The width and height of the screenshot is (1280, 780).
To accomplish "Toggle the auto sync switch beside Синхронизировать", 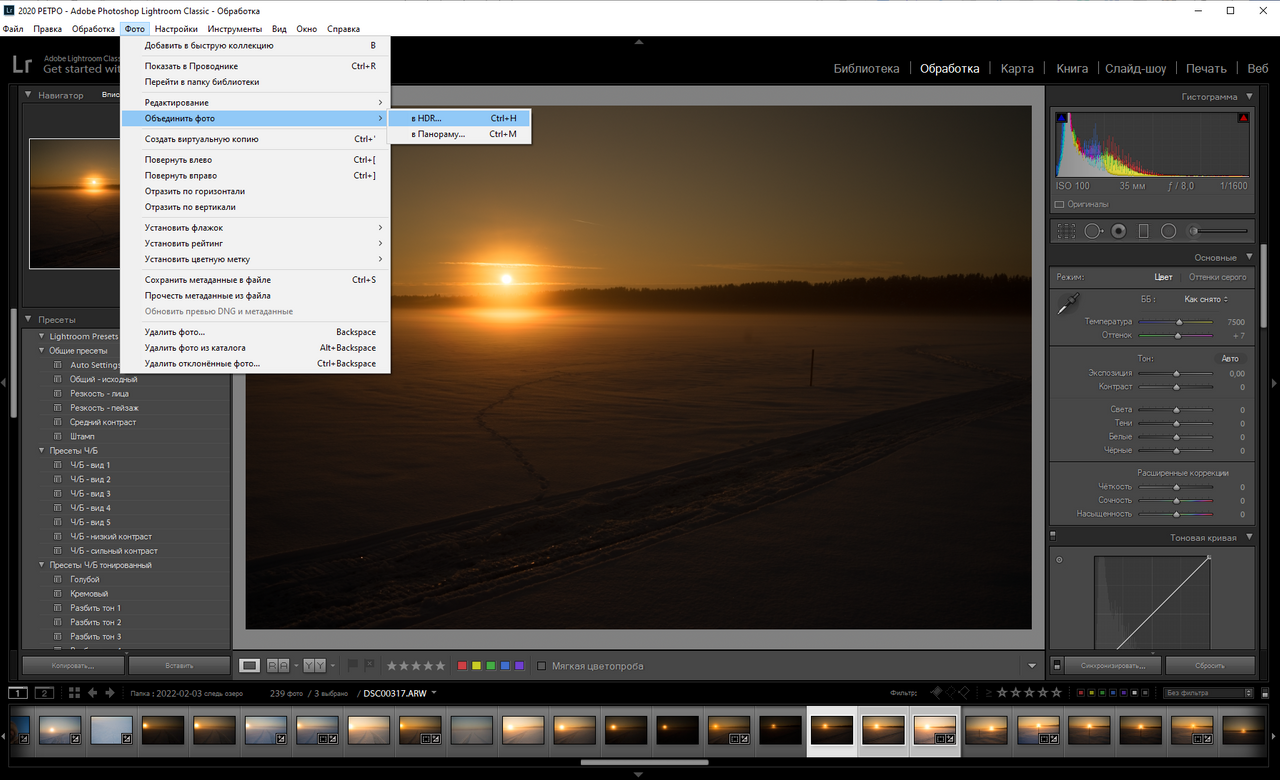I will point(1056,665).
